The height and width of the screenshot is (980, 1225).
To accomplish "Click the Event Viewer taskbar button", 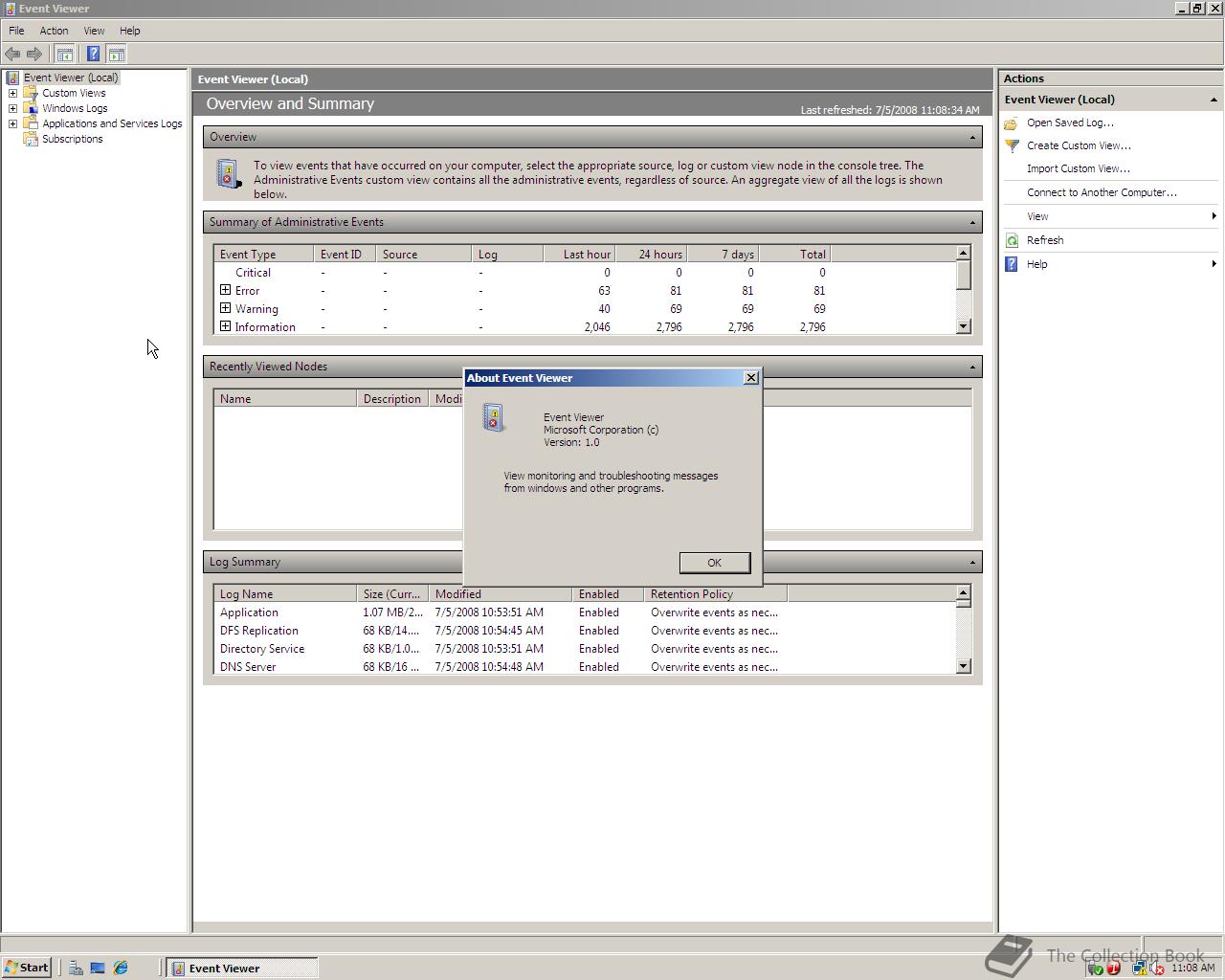I will coord(242,969).
